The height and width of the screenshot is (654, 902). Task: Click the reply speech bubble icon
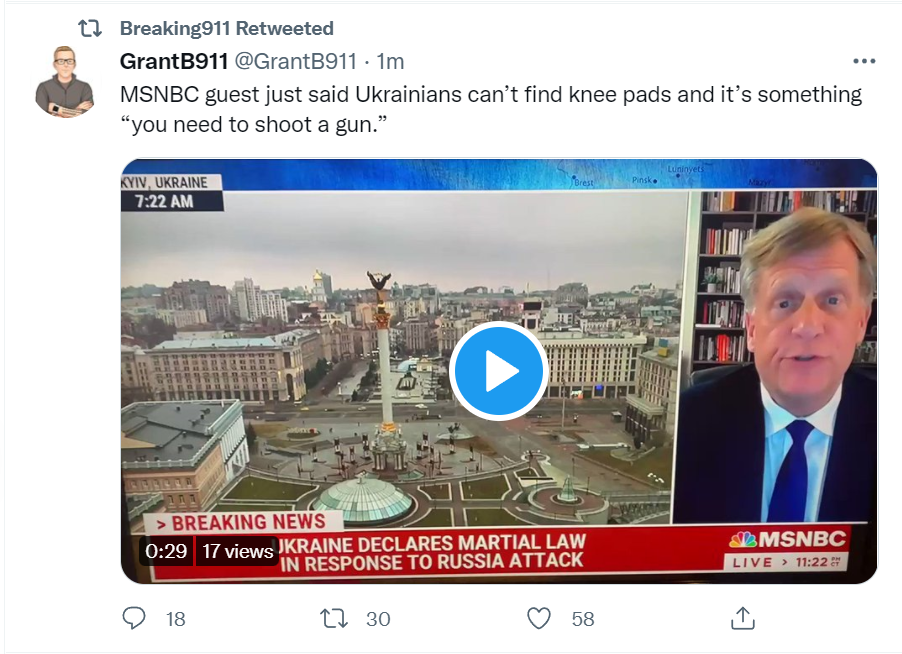tap(134, 619)
